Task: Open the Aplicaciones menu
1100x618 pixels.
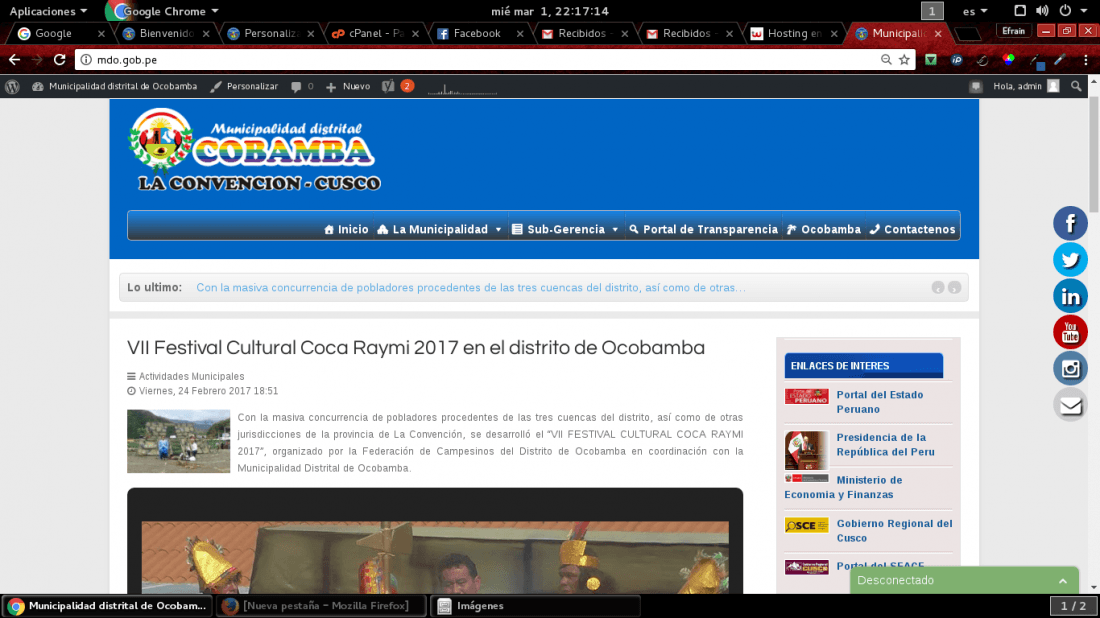Action: 48,11
